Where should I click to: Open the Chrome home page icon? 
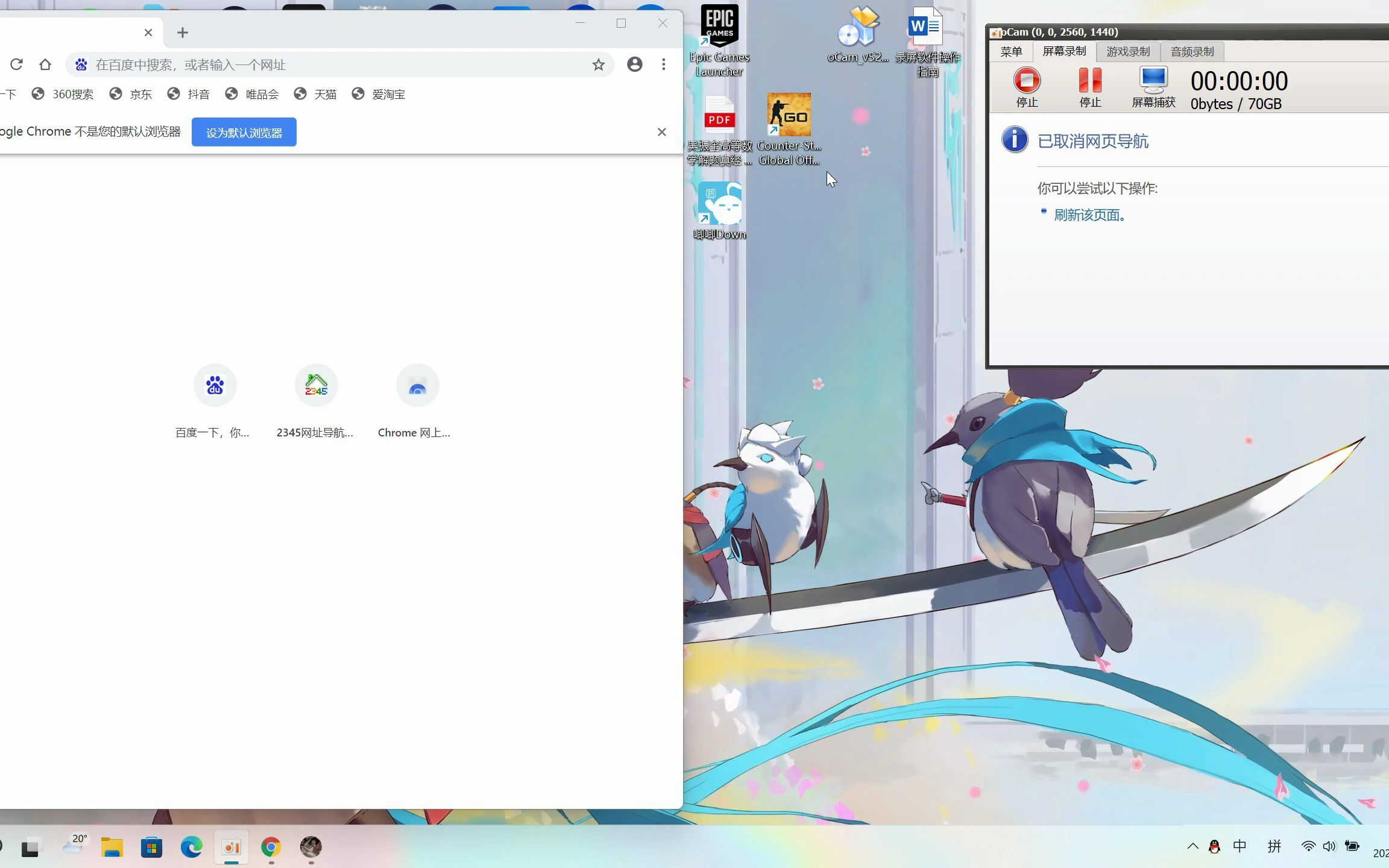[x=45, y=64]
